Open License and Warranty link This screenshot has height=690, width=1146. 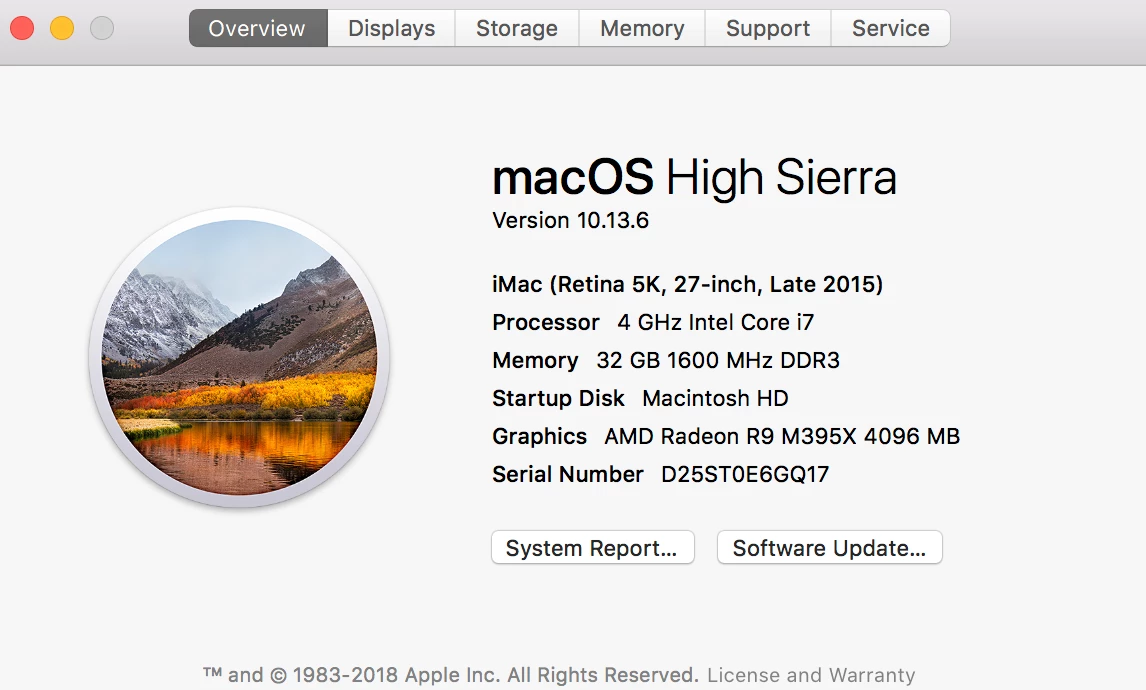pos(810,675)
